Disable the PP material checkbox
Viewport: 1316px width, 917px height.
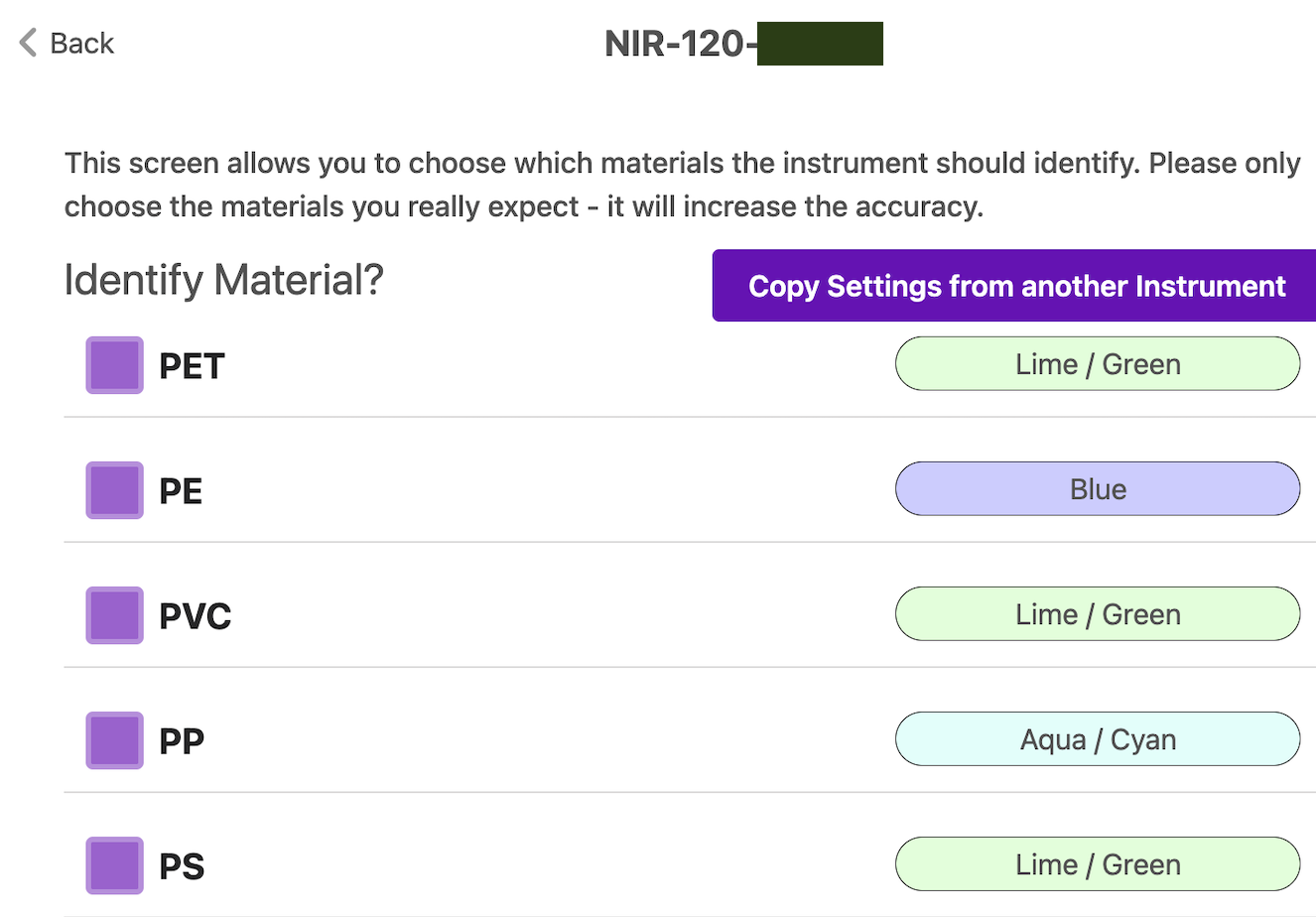114,740
